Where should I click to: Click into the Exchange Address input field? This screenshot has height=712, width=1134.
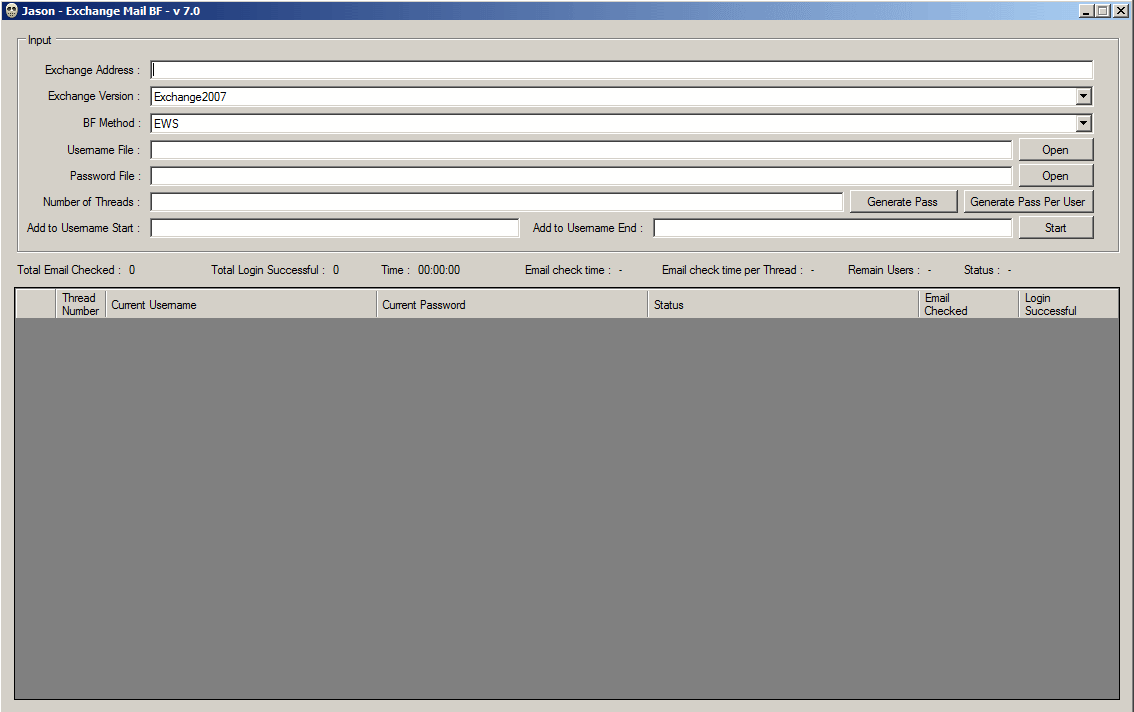tap(621, 70)
